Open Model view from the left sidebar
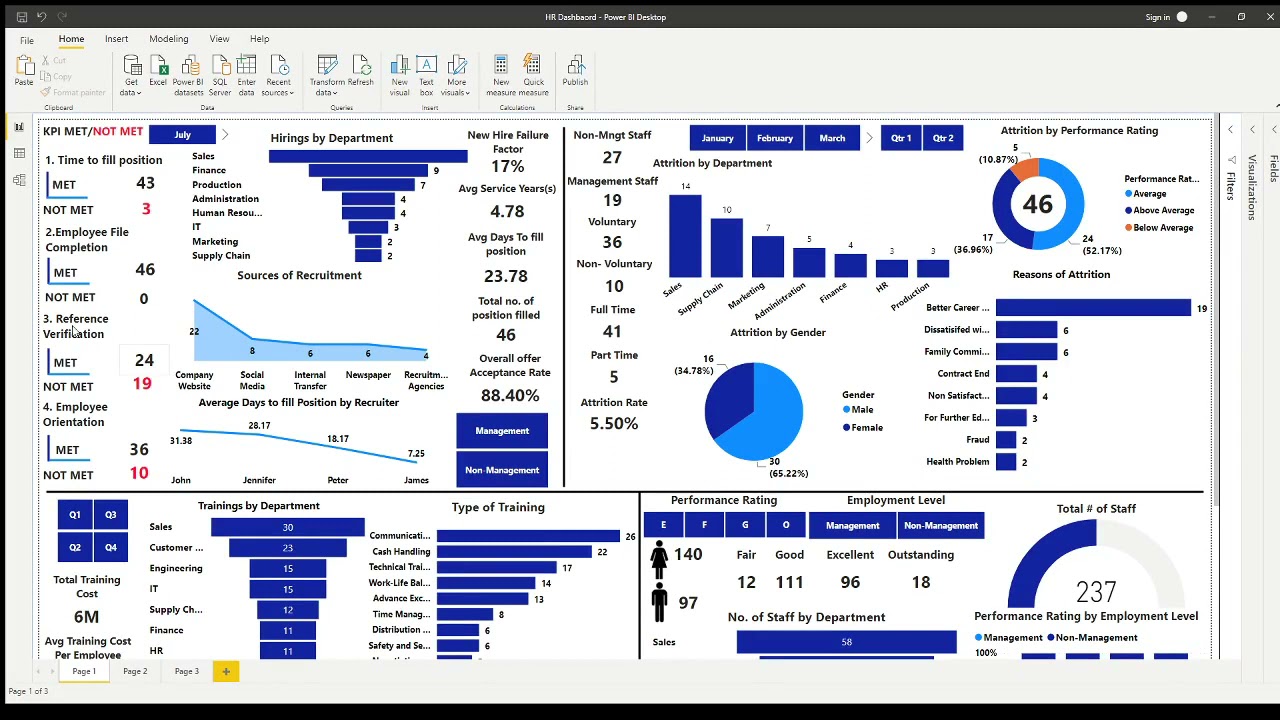1280x720 pixels. coord(18,178)
